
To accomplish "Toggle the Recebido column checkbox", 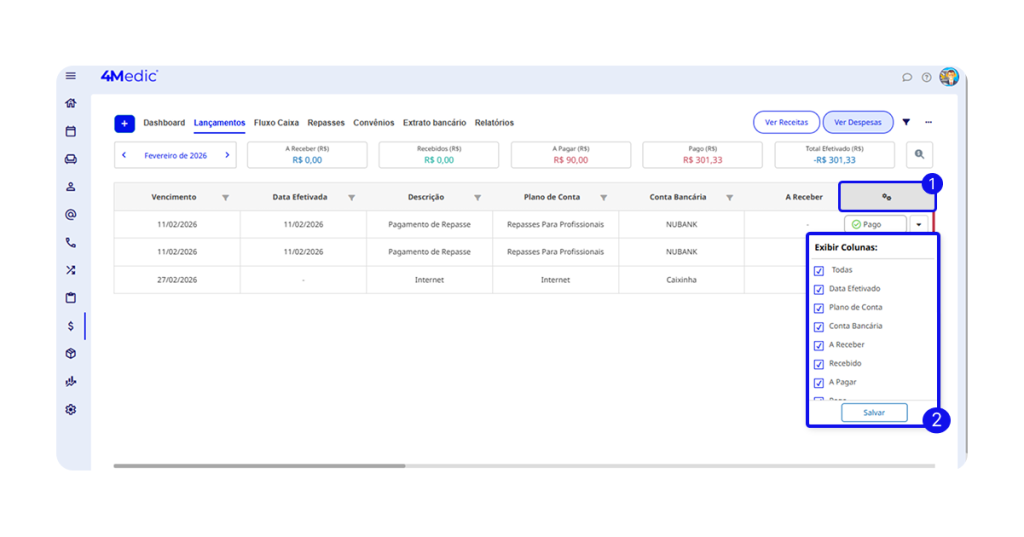I will (819, 364).
